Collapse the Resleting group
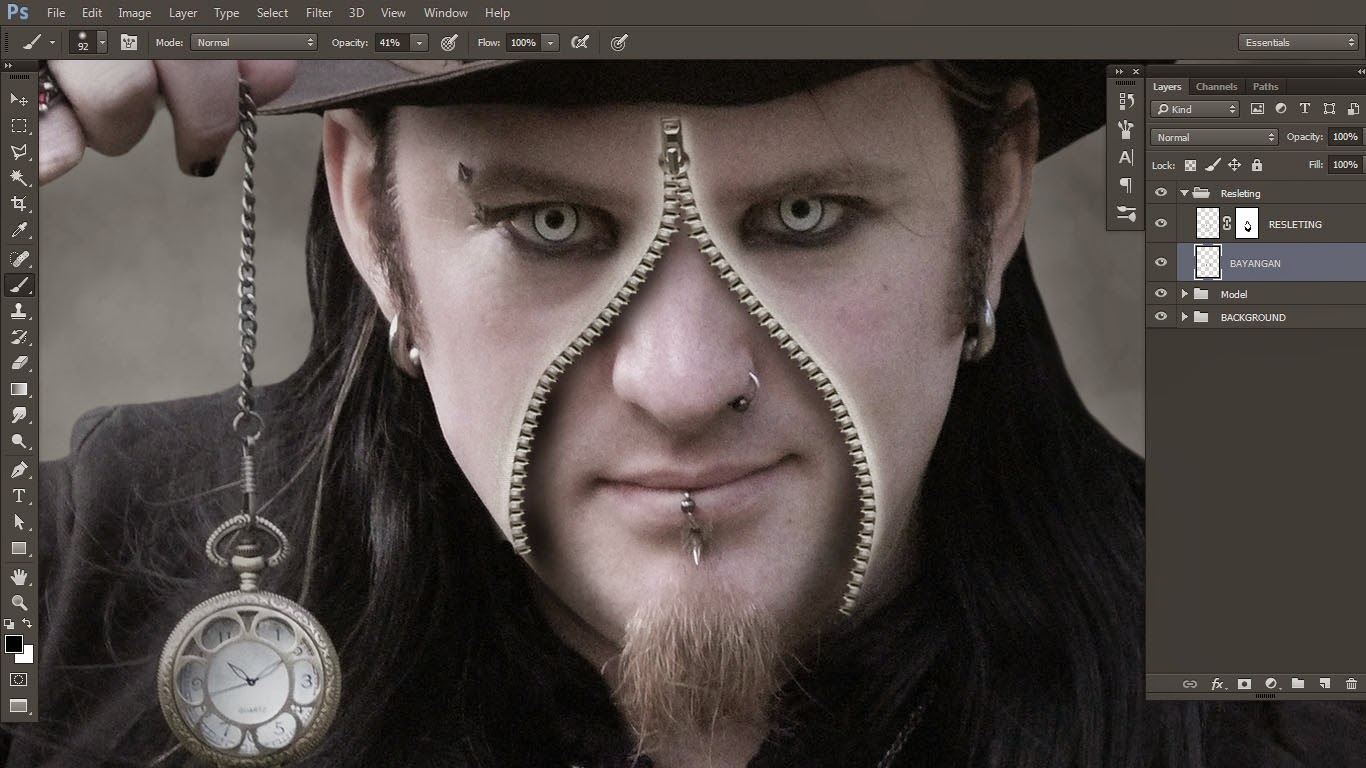This screenshot has height=768, width=1366. pyautogui.click(x=1185, y=193)
